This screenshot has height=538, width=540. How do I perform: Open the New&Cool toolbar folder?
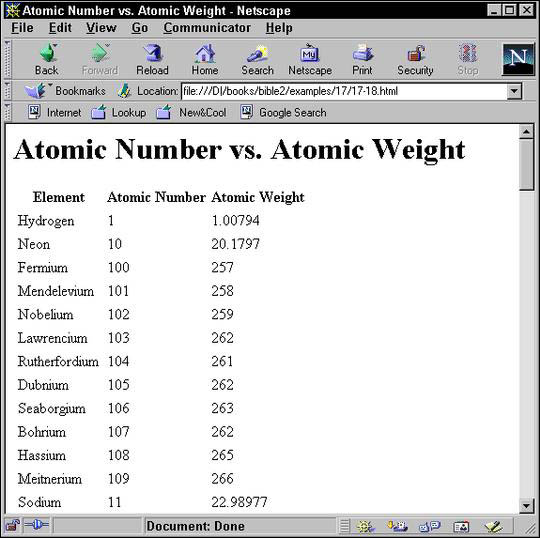point(191,112)
